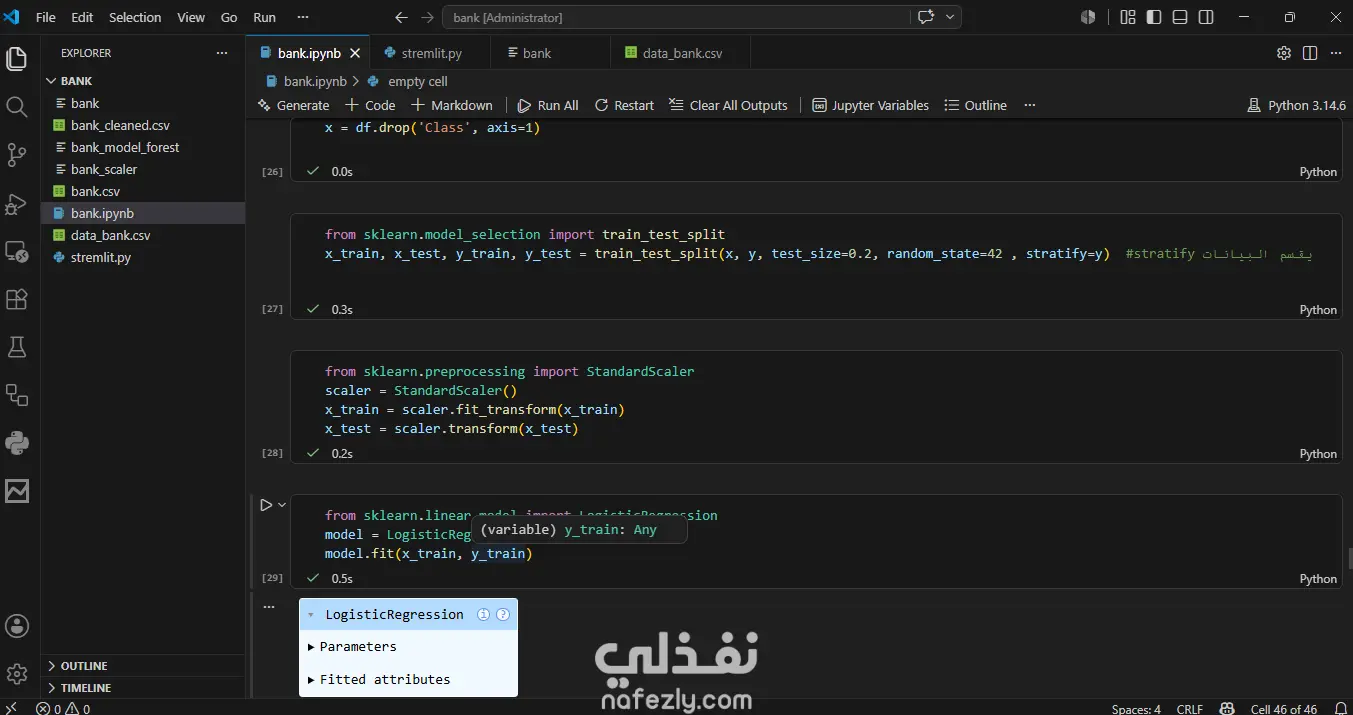Image resolution: width=1353 pixels, height=715 pixels.
Task: Toggle the primary side bar
Action: click(x=1154, y=17)
